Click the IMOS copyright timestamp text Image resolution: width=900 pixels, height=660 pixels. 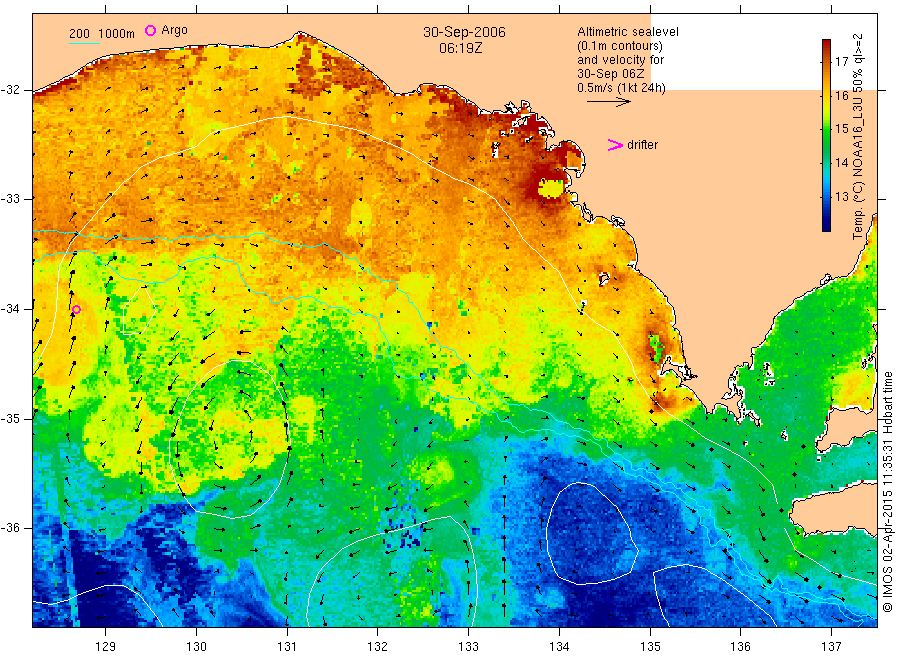(887, 492)
